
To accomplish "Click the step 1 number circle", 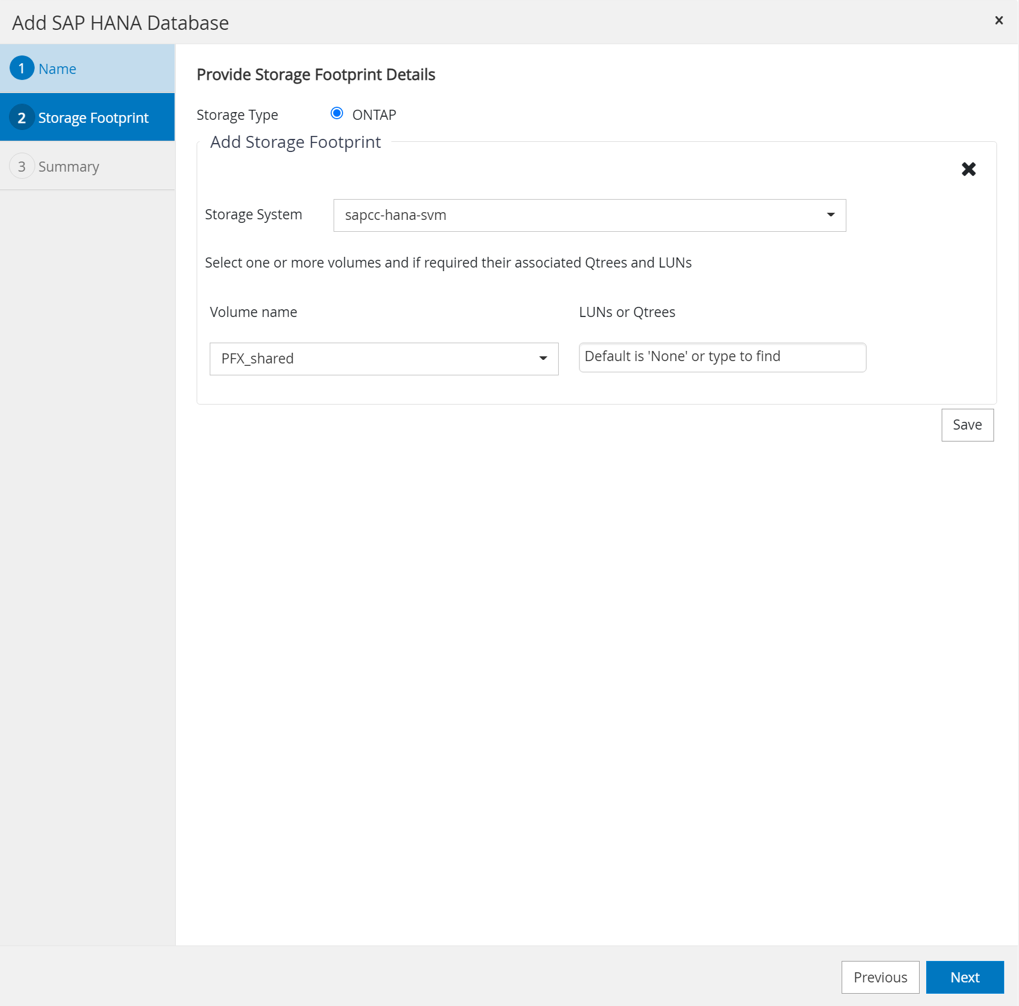I will pyautogui.click(x=21, y=68).
